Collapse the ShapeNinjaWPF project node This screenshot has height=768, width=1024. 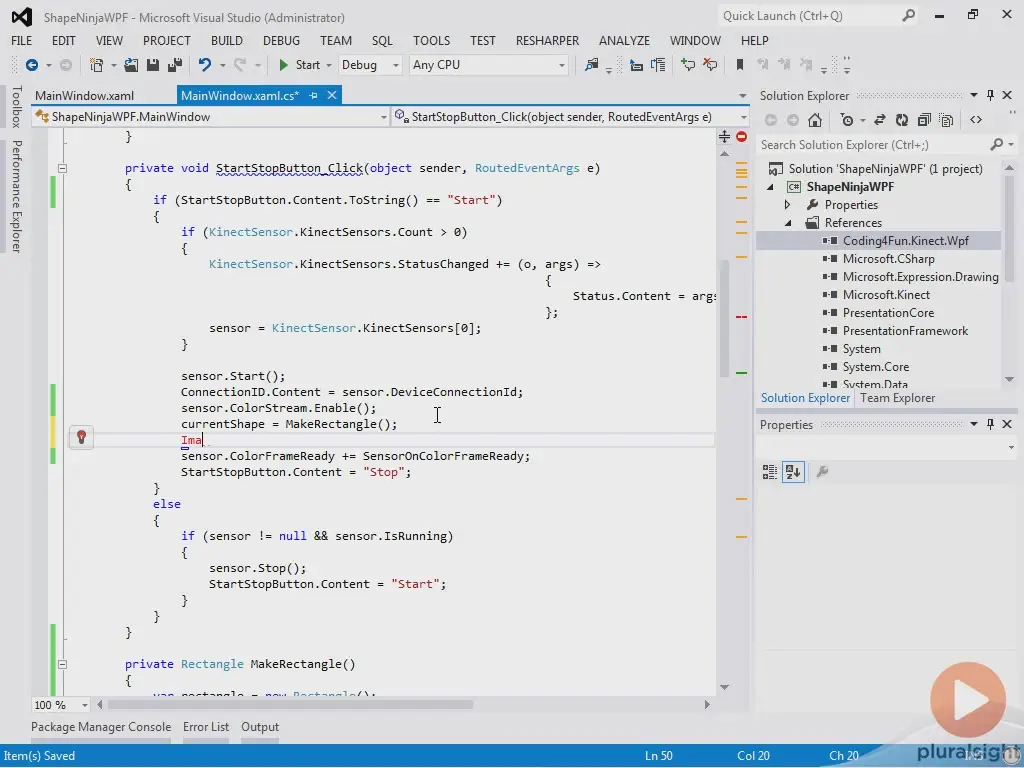(x=771, y=187)
